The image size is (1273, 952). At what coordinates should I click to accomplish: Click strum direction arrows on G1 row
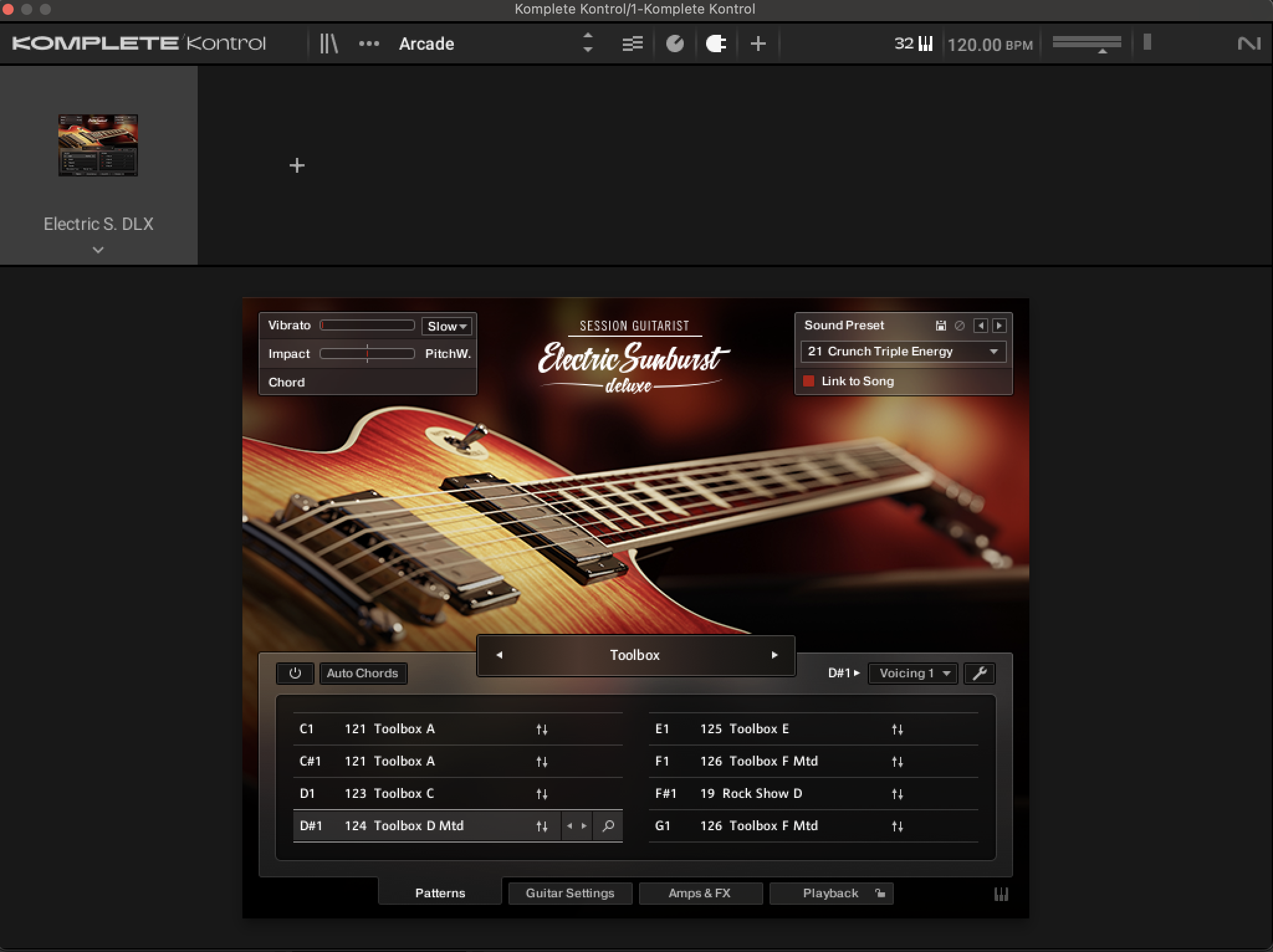[x=898, y=826]
